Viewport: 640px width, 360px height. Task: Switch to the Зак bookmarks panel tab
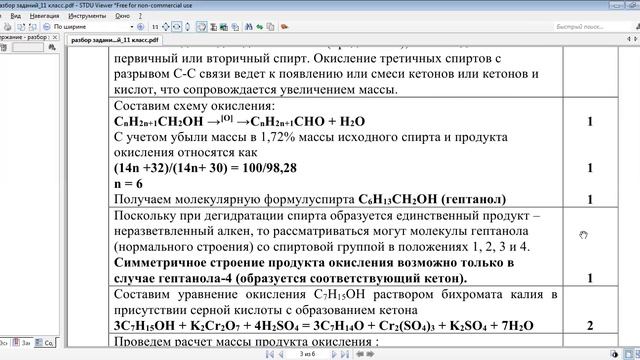click(22, 343)
